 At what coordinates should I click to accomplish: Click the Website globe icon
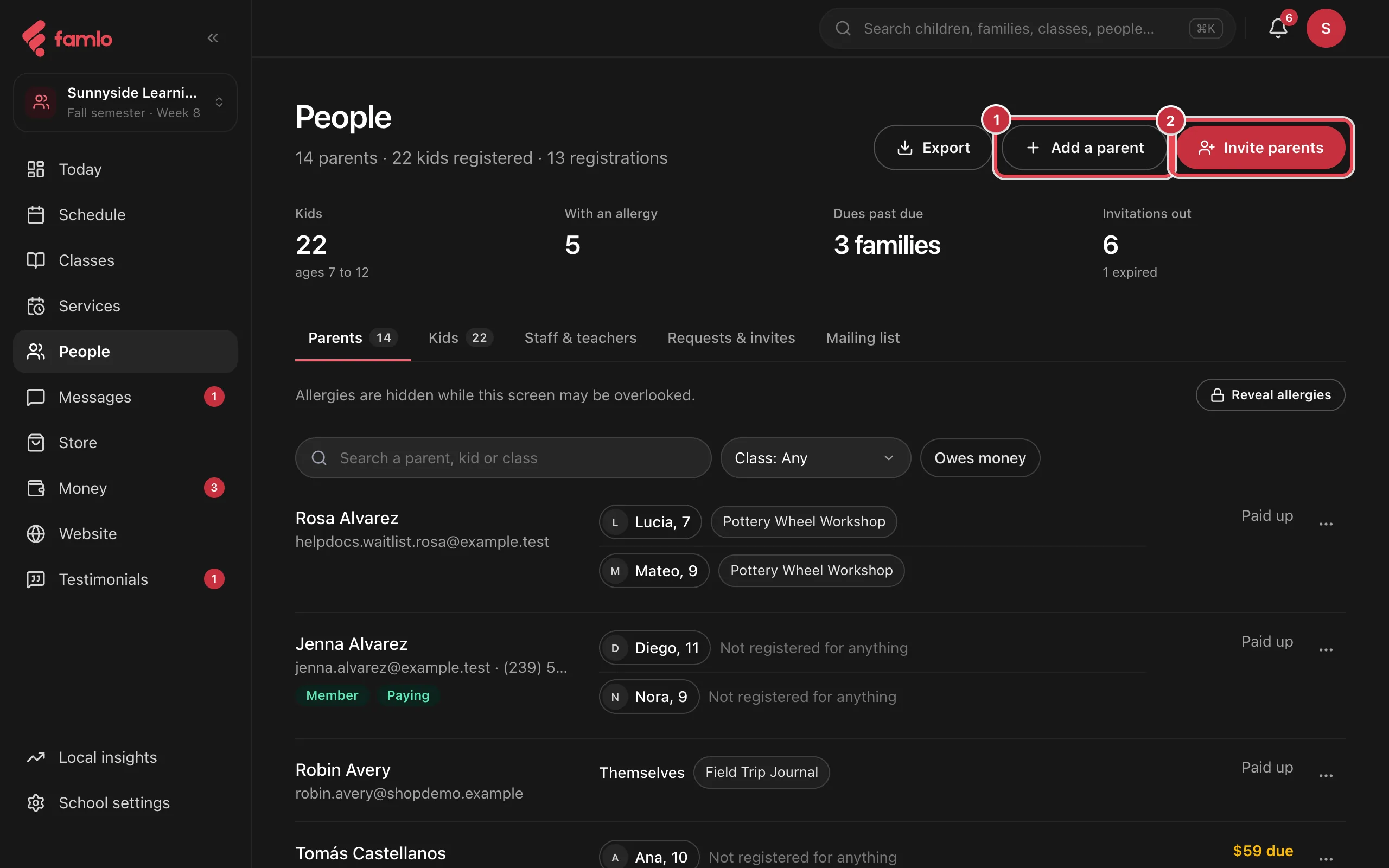pyautogui.click(x=36, y=534)
